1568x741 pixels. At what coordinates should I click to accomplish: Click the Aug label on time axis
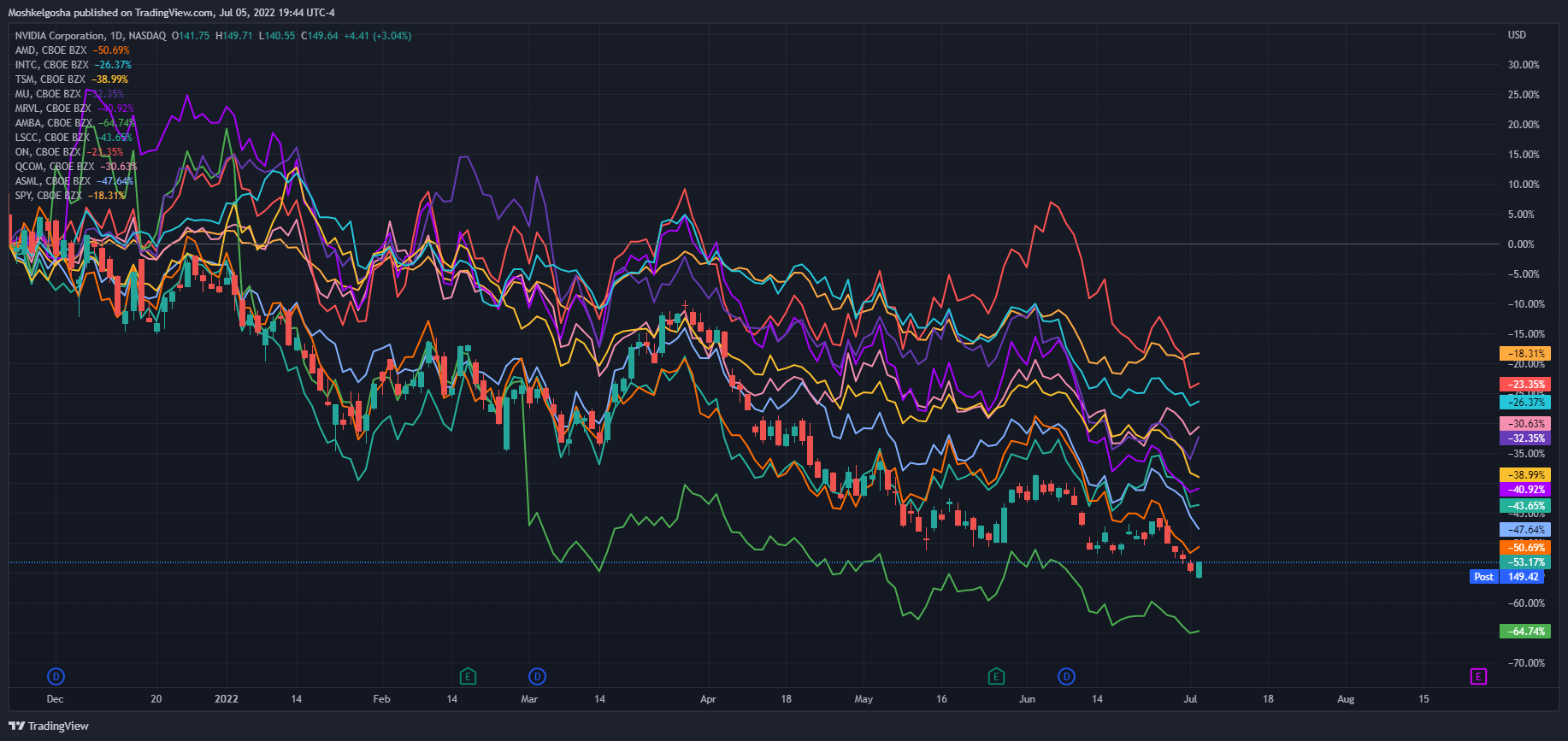pyautogui.click(x=1346, y=699)
